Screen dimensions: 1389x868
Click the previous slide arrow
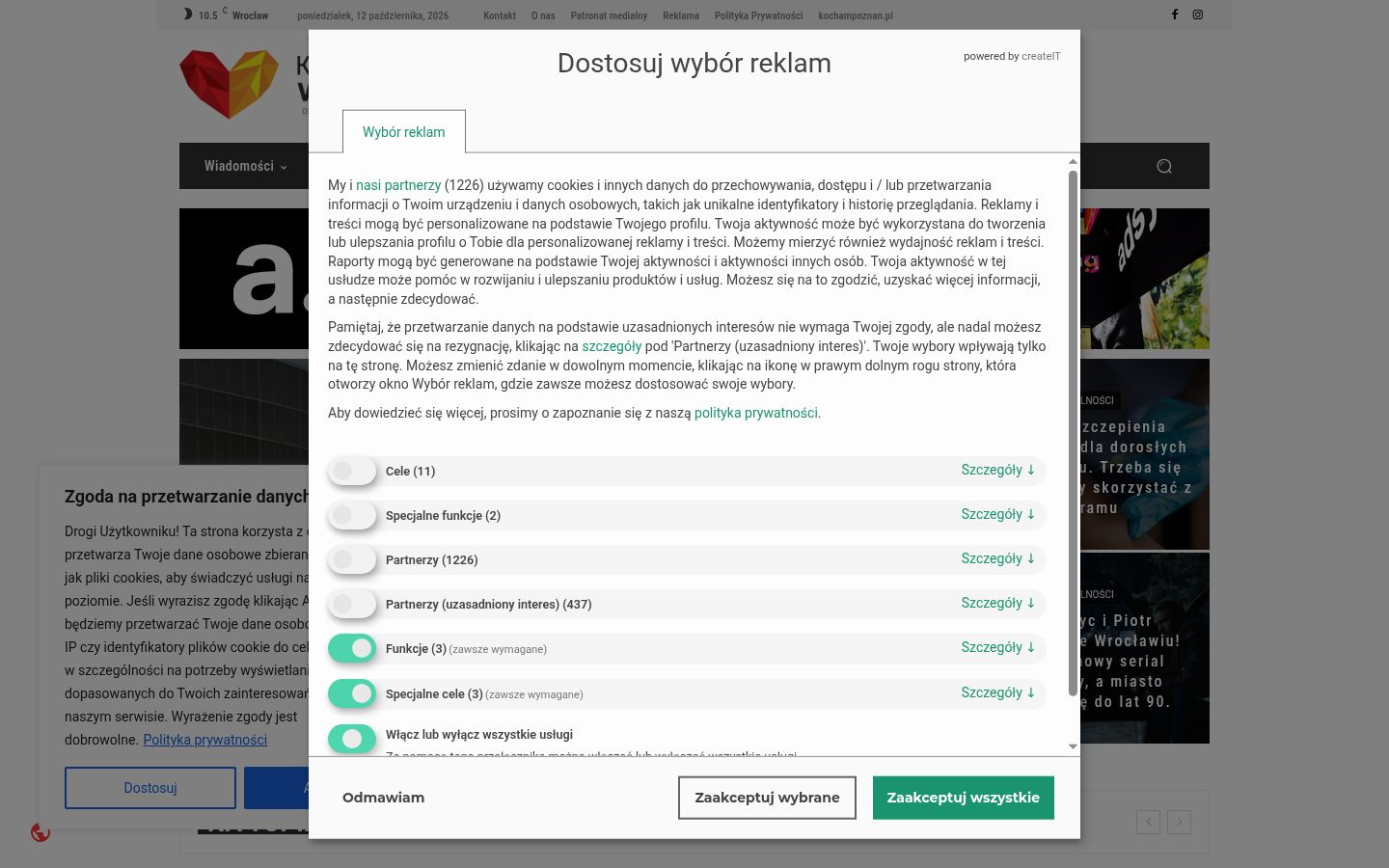click(1148, 822)
